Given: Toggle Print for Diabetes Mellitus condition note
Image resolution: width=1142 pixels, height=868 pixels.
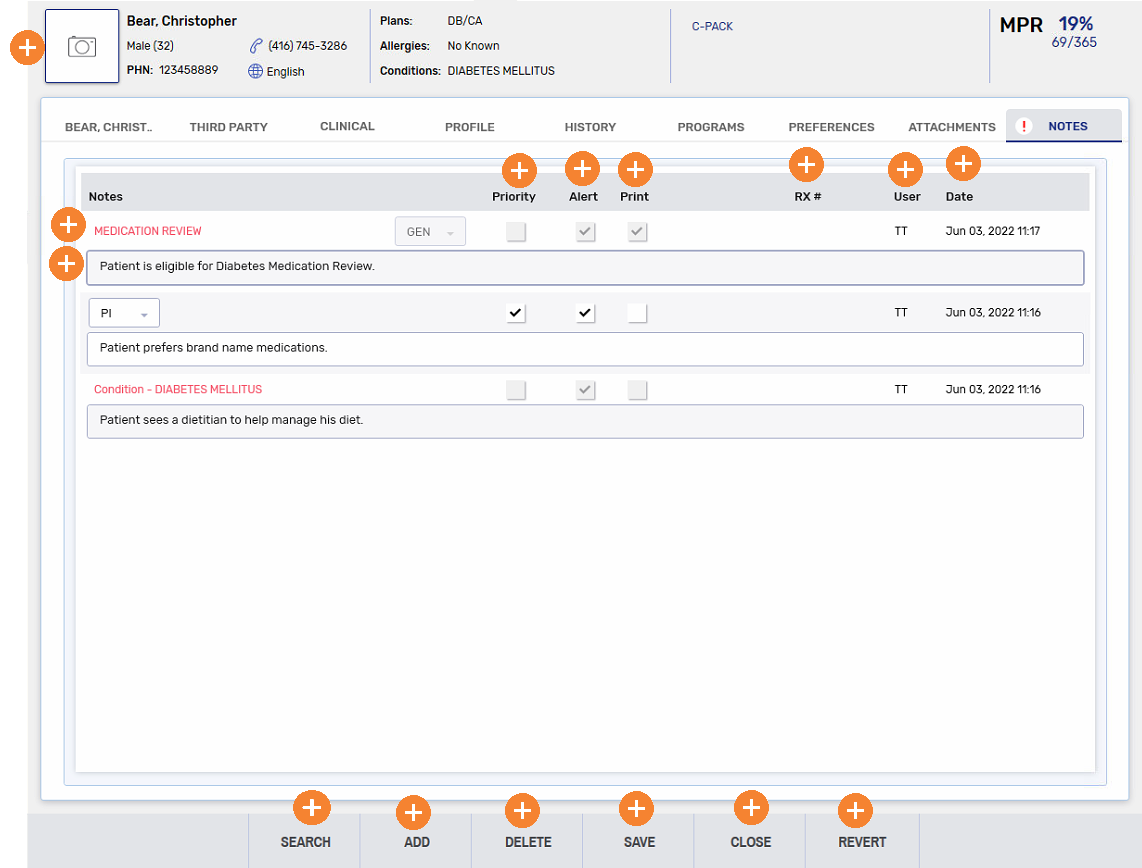Looking at the screenshot, I should coord(637,390).
